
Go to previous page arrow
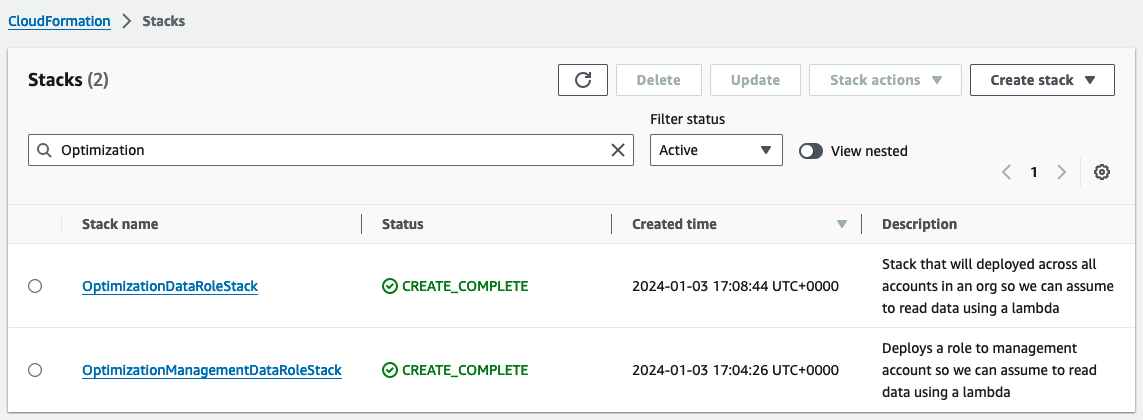[x=1007, y=172]
